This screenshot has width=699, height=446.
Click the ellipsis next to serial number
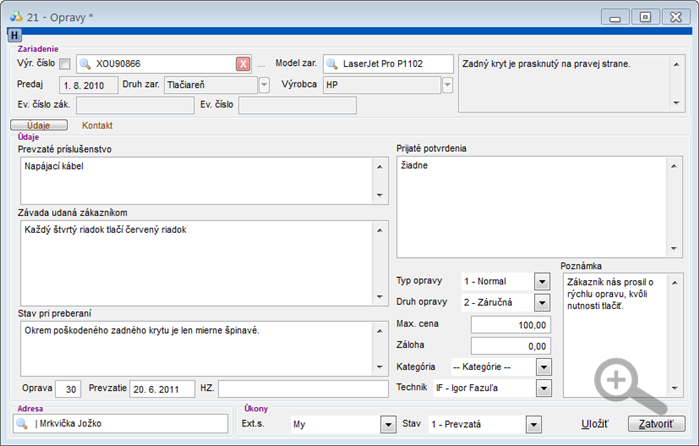pos(262,64)
